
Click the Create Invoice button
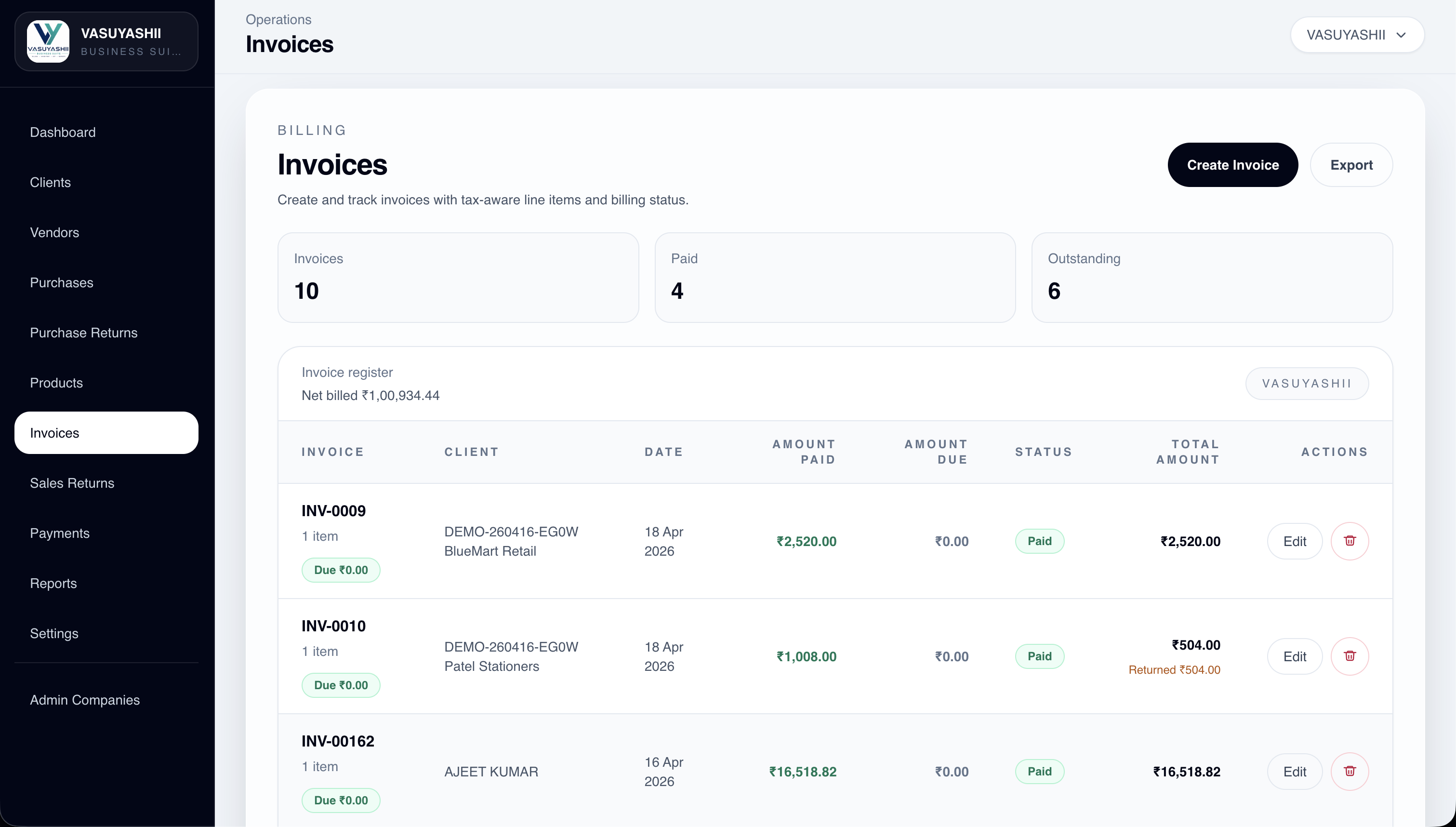coord(1232,165)
